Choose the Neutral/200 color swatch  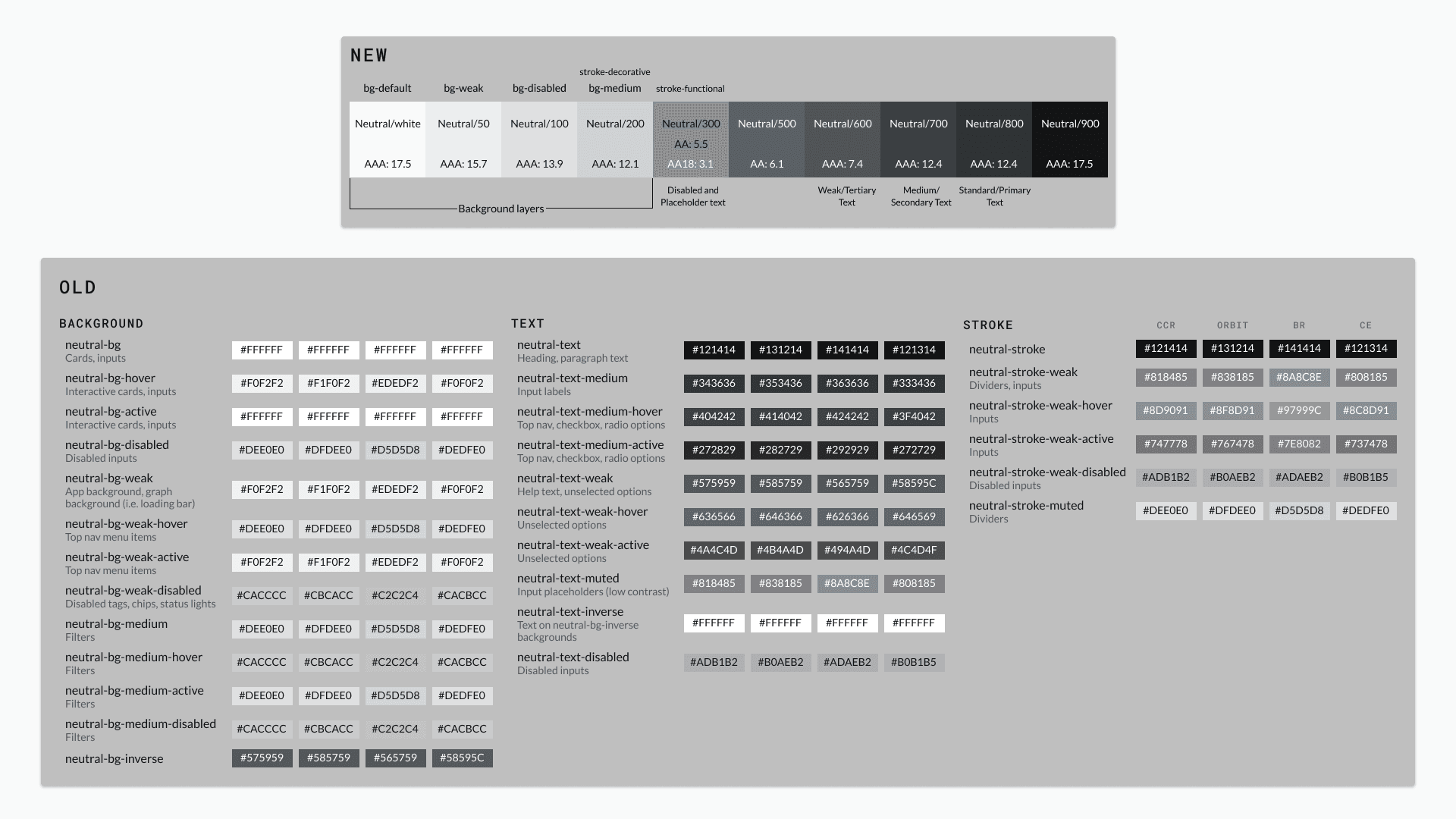click(x=615, y=140)
